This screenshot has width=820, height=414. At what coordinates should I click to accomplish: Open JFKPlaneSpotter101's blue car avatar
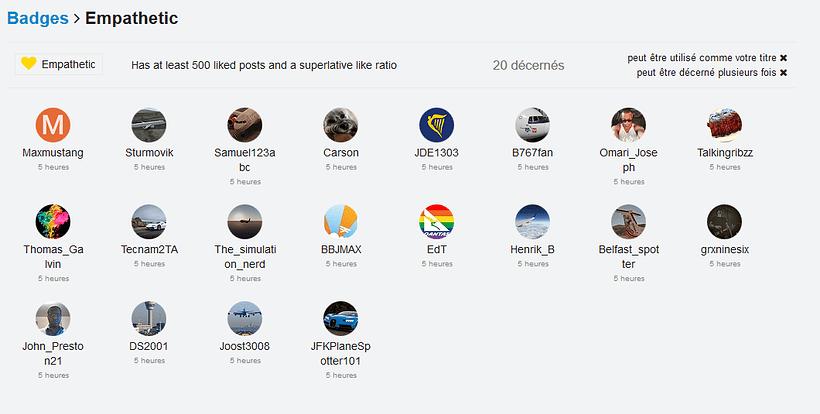[341, 318]
